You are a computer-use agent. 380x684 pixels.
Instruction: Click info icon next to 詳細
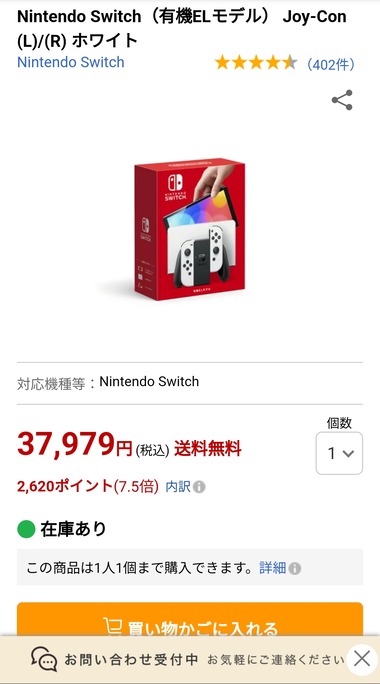295,568
